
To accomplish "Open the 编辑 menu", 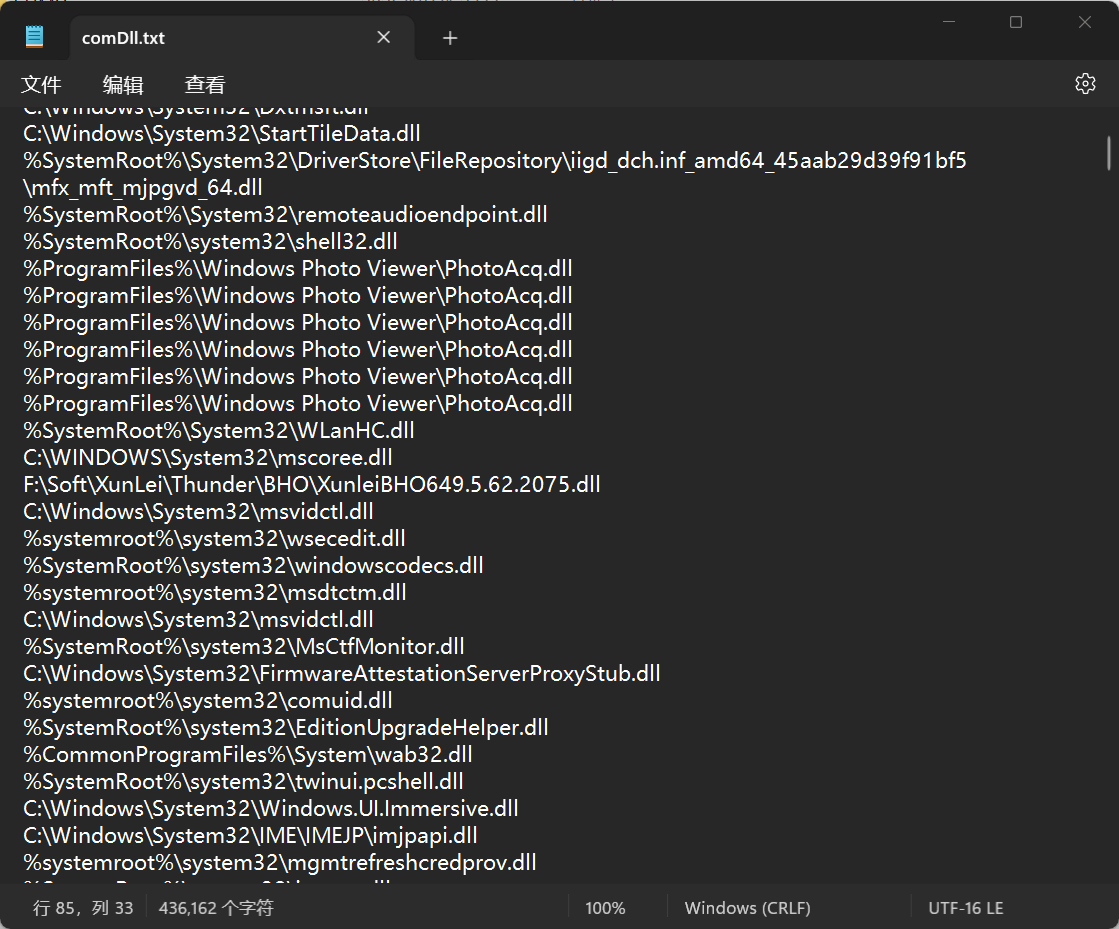I will [x=123, y=85].
